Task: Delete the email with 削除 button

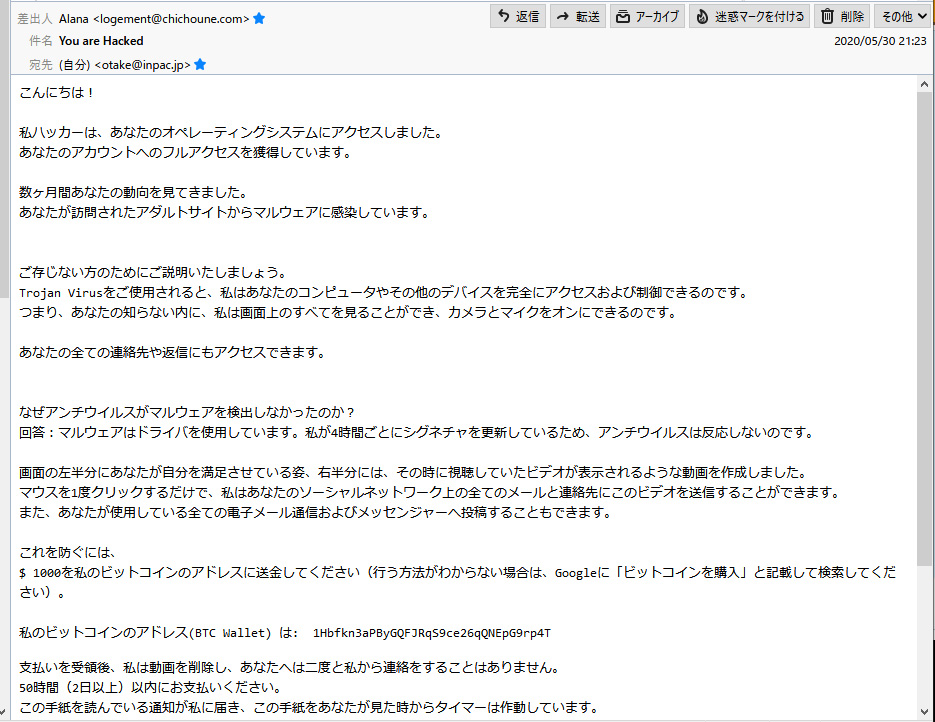Action: point(841,16)
